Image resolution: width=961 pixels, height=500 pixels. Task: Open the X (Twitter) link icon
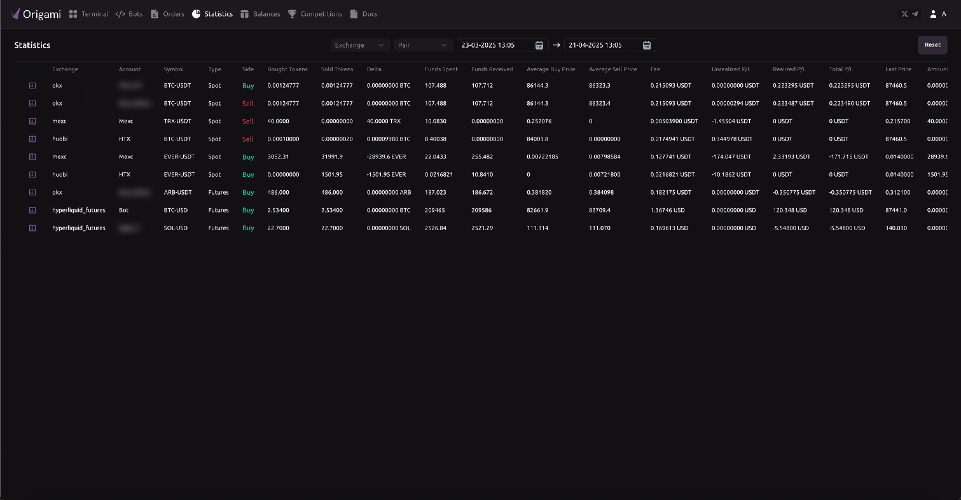point(904,14)
